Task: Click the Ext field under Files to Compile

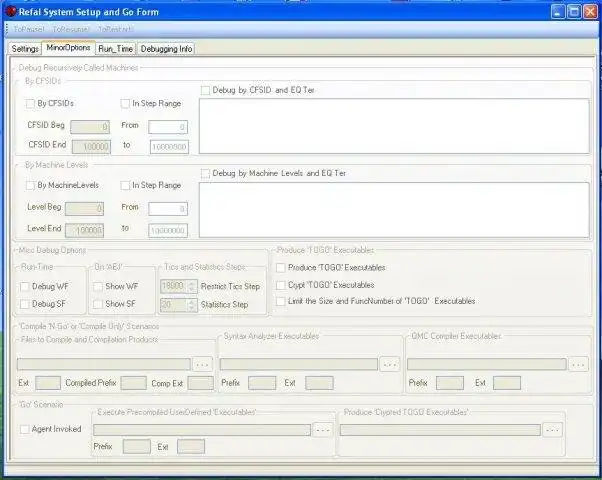Action: click(x=48, y=383)
